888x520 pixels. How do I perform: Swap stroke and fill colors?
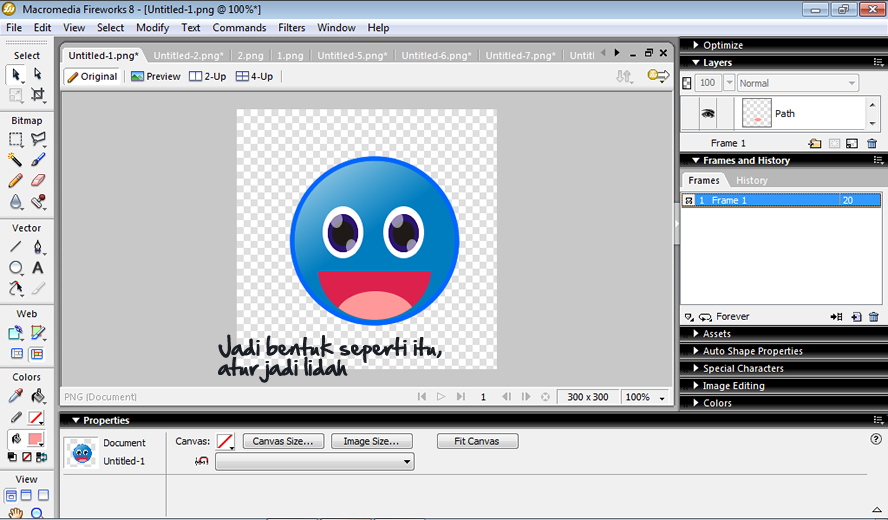point(41,457)
